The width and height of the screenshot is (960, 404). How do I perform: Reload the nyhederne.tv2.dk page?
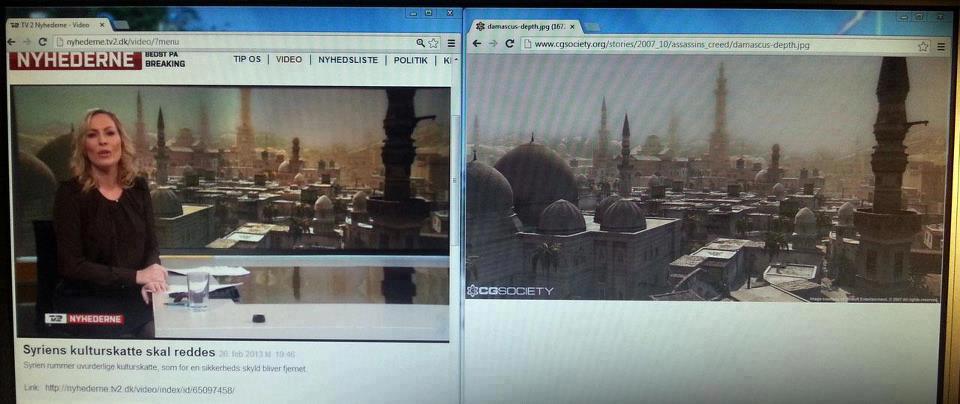(42, 42)
